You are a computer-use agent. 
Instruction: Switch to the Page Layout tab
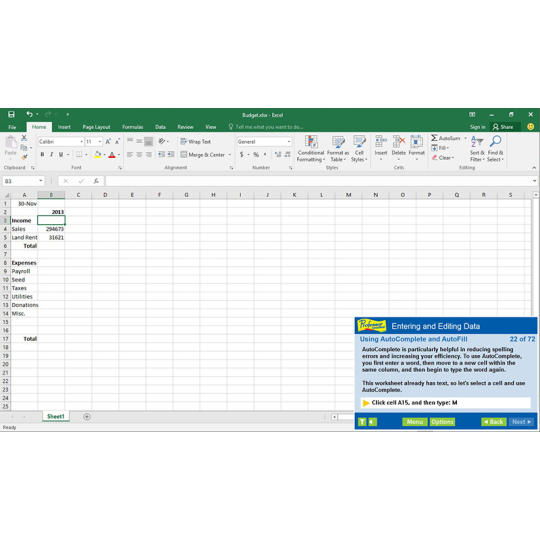tap(96, 127)
